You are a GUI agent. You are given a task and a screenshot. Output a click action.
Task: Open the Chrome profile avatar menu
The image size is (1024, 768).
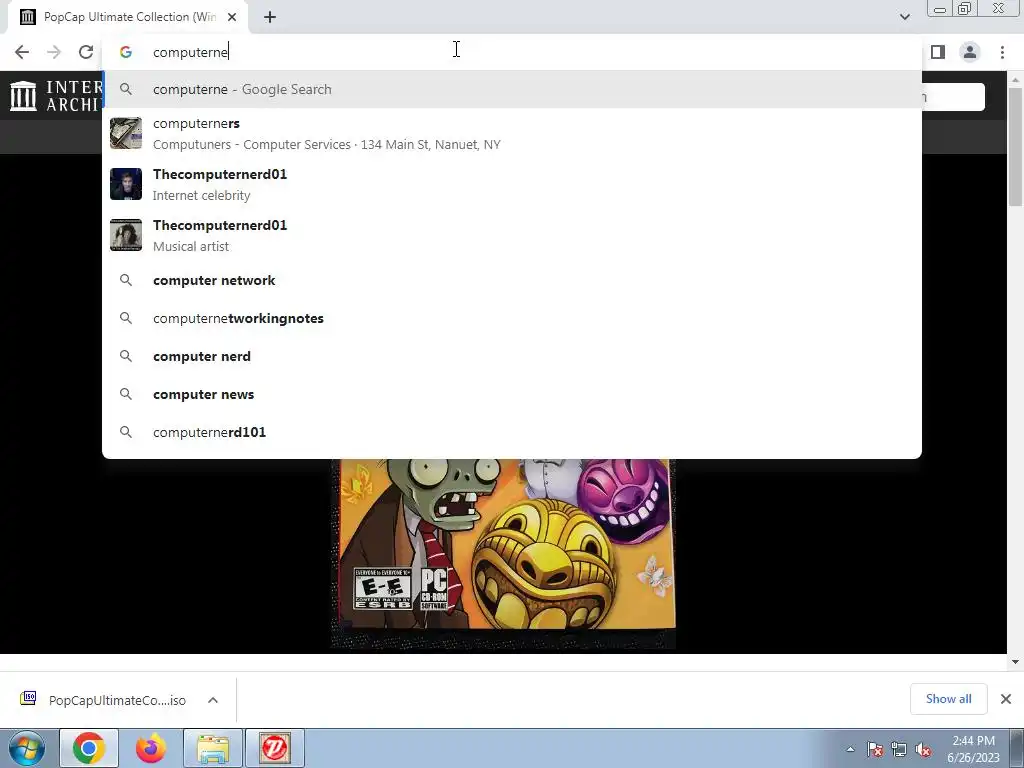coord(970,52)
